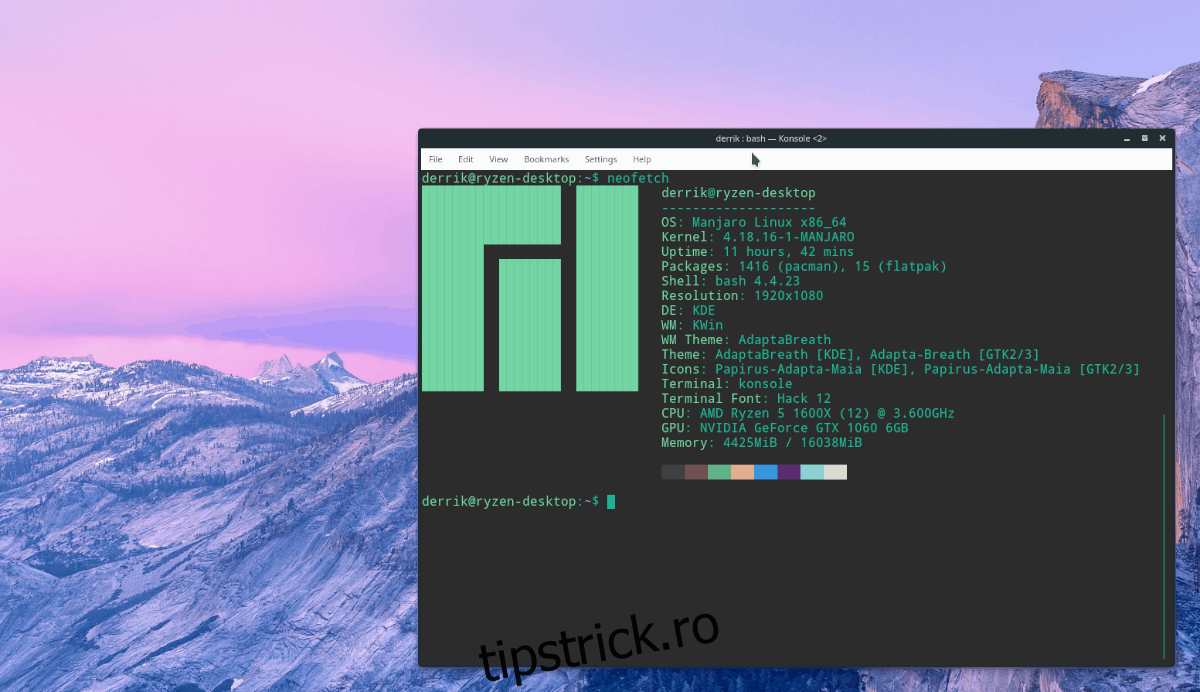Close the Konsole window
This screenshot has width=1200, height=692.
point(1162,138)
